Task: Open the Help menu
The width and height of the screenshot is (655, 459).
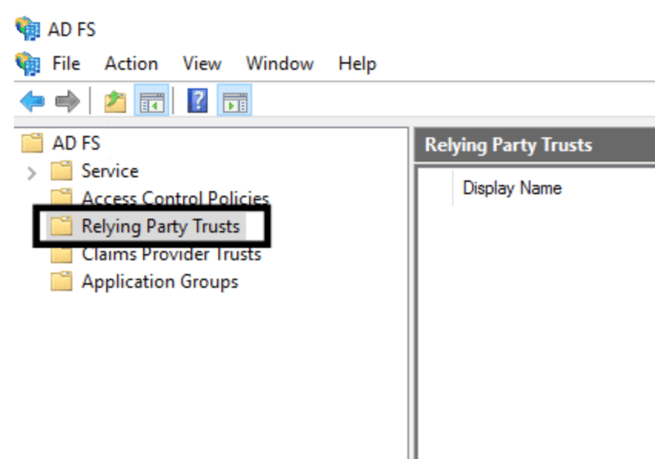Action: [x=358, y=64]
